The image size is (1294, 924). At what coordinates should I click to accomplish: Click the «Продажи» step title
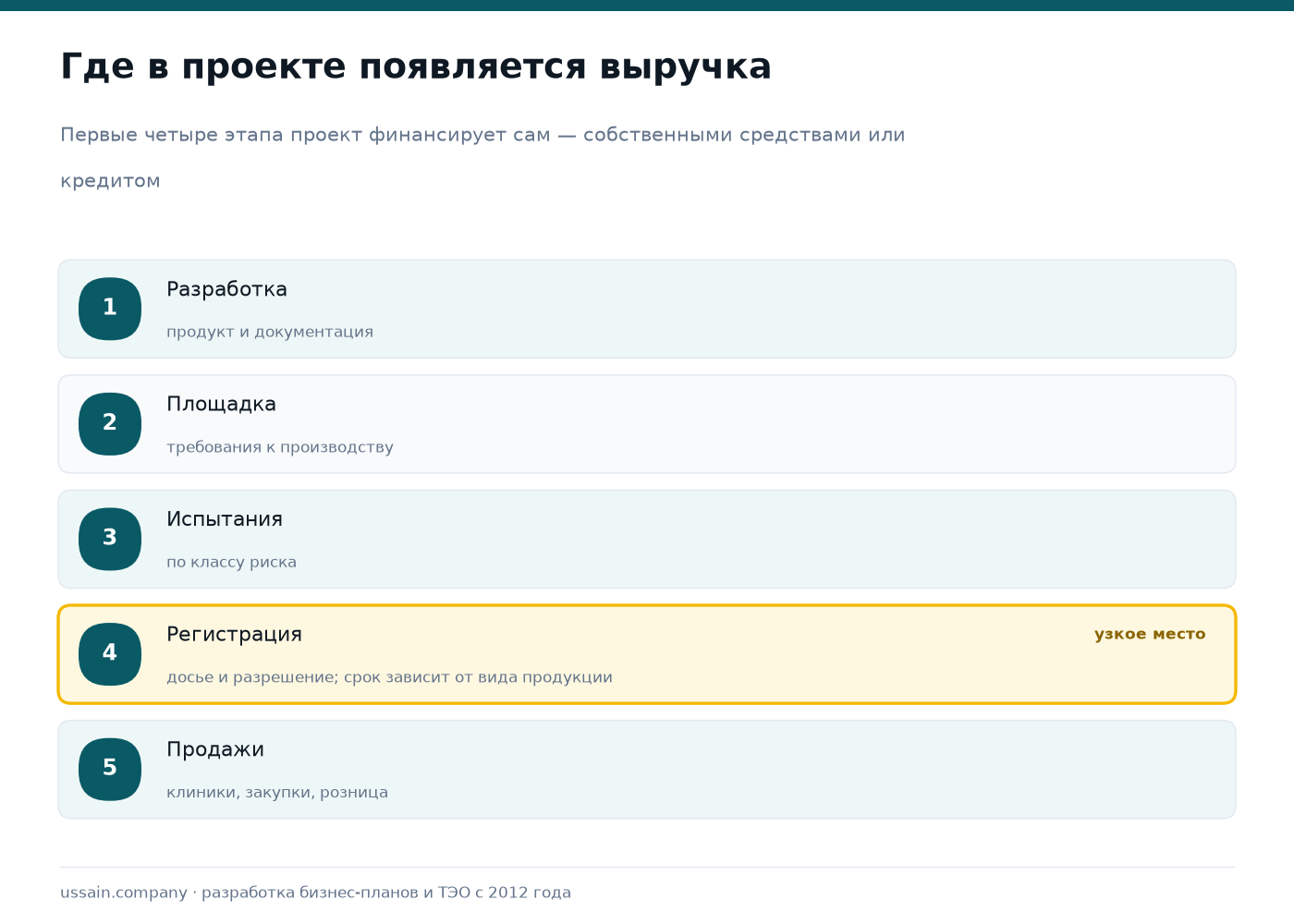215,749
